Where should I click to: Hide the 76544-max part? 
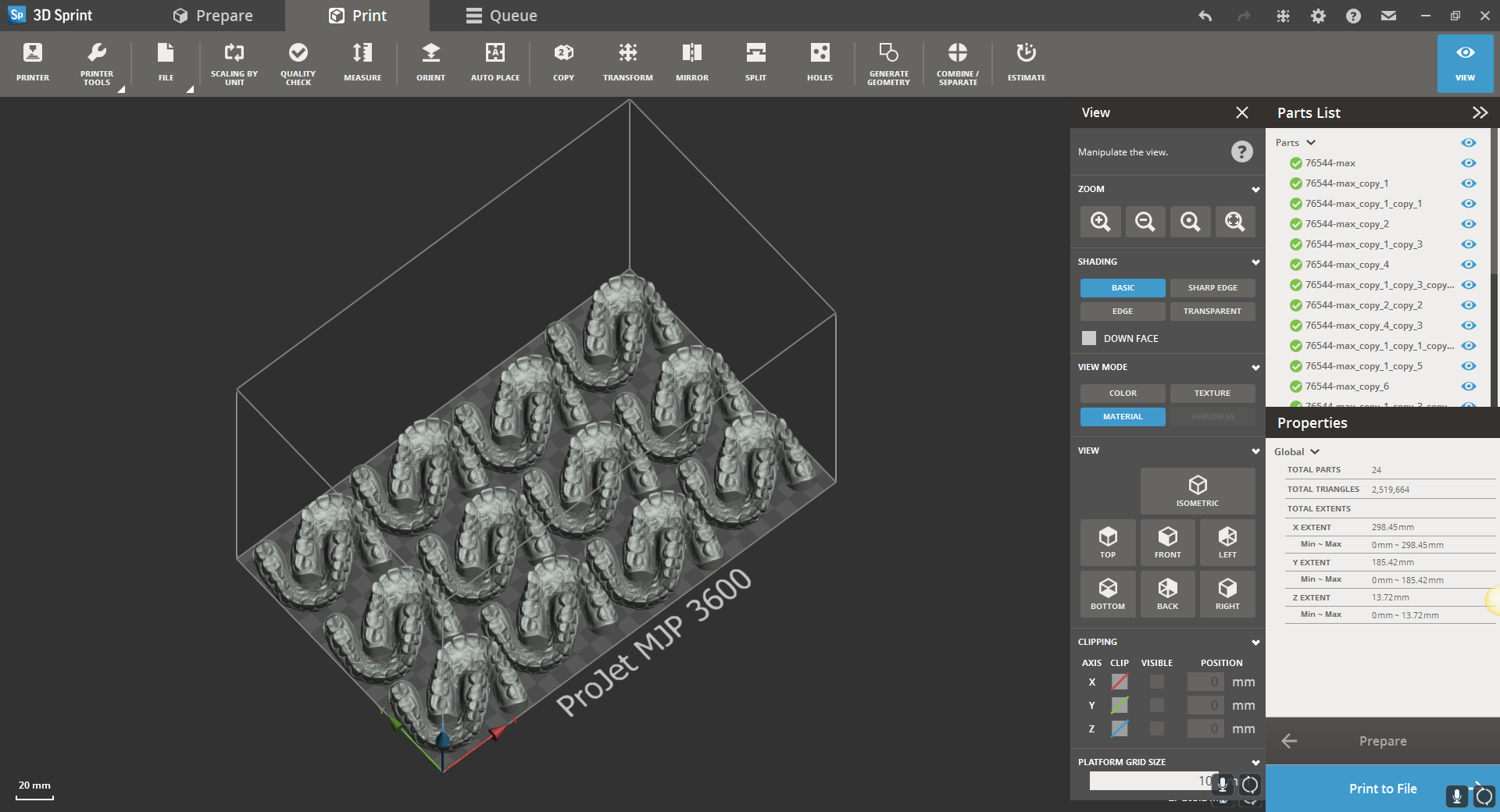pos(1469,163)
